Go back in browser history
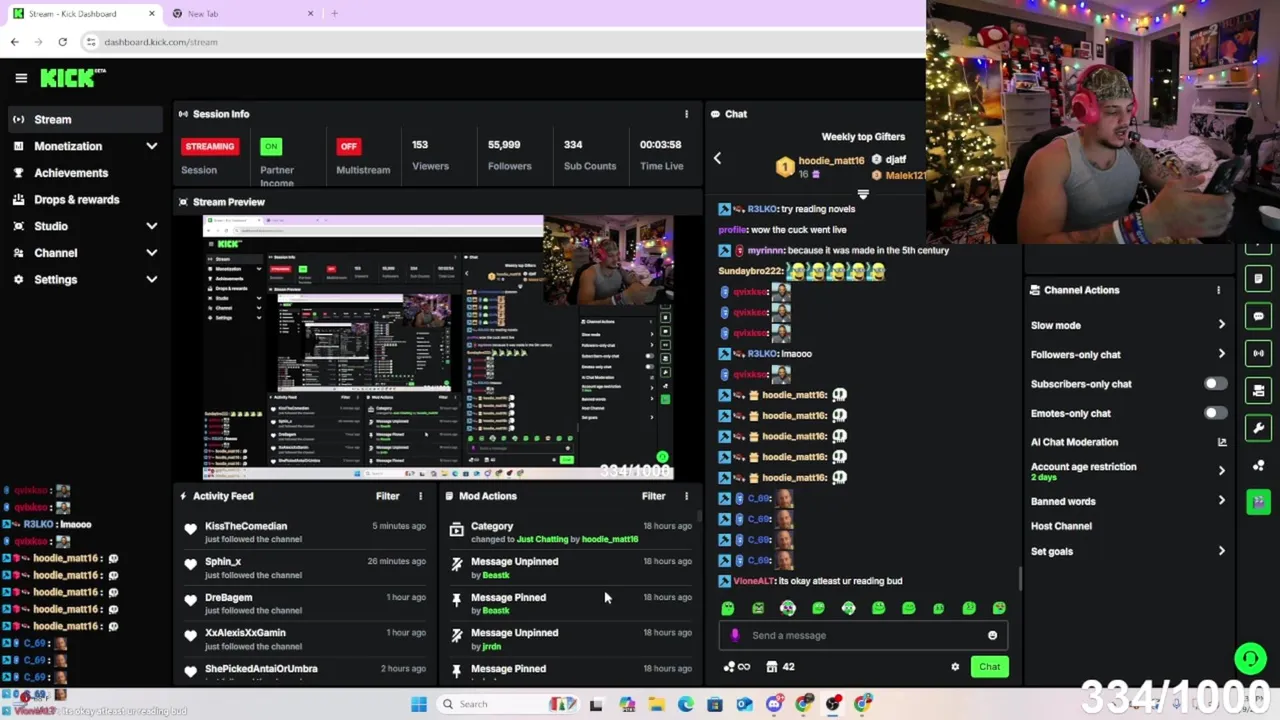 (14, 42)
